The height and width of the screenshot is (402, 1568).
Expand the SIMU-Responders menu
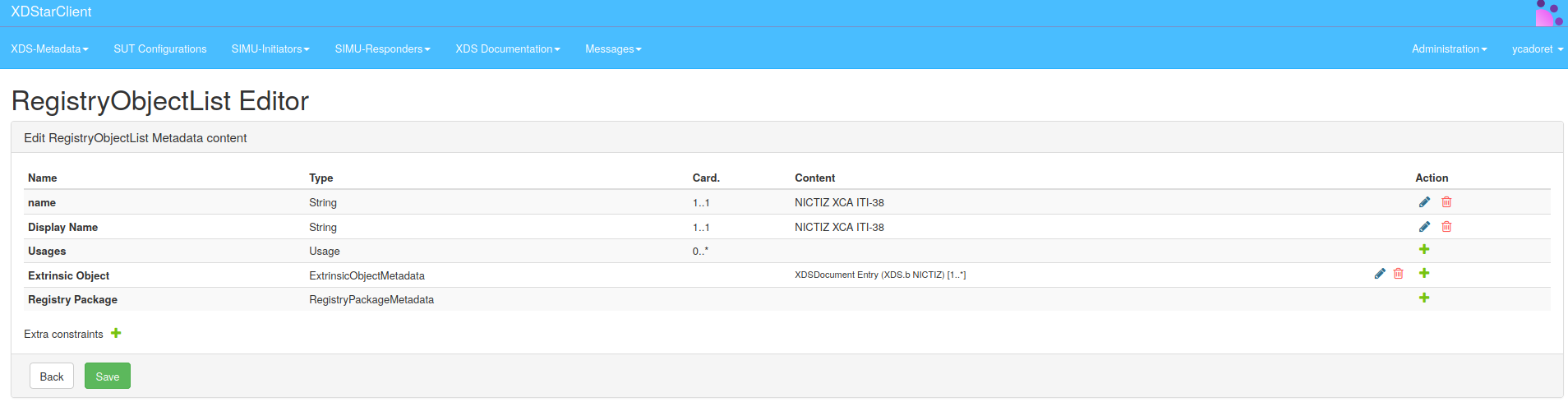382,49
